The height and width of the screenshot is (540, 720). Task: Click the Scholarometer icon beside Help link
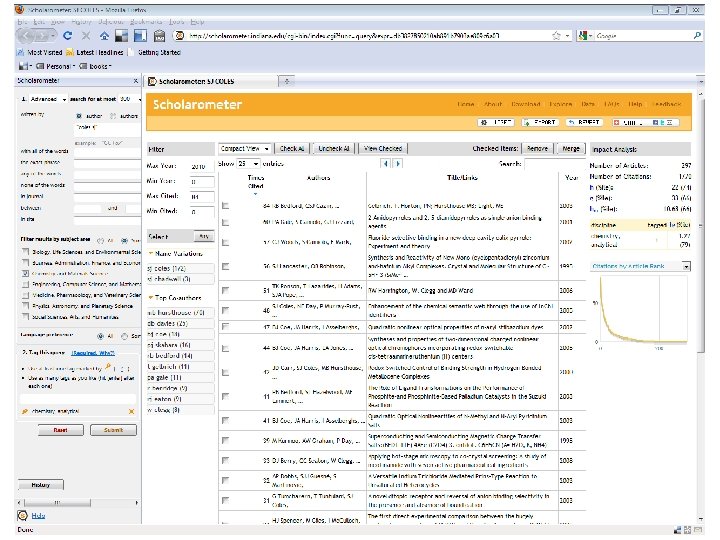point(22,515)
